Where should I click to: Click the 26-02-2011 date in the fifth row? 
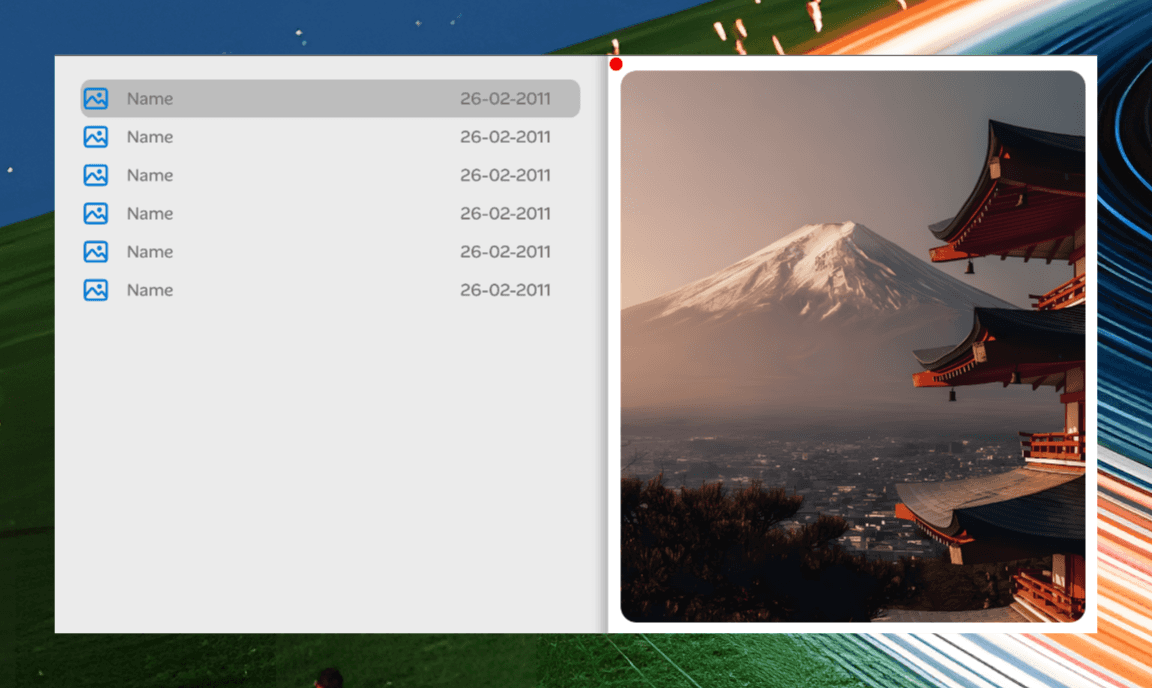[x=505, y=251]
